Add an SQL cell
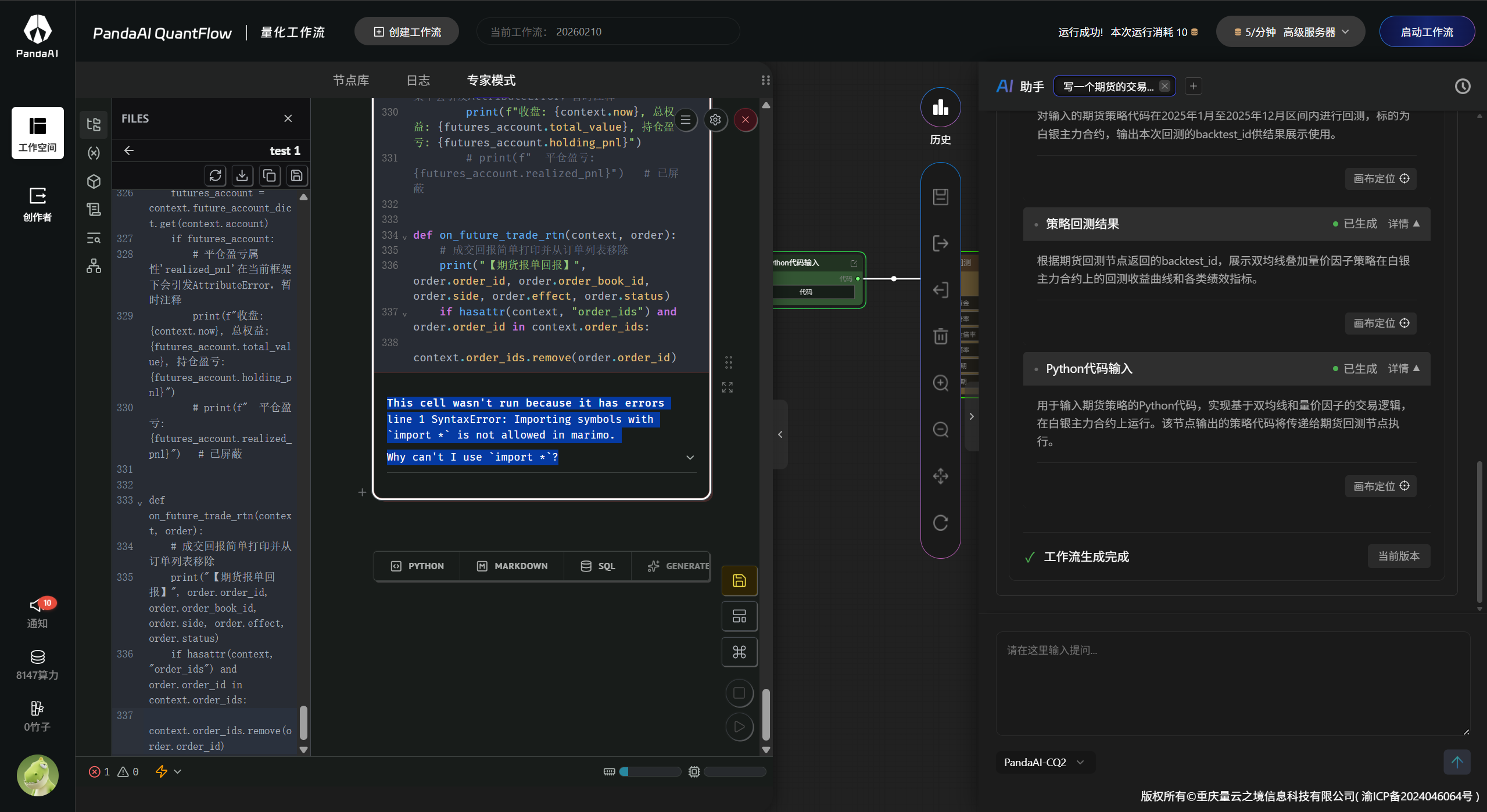The width and height of the screenshot is (1487, 812). coord(598,566)
